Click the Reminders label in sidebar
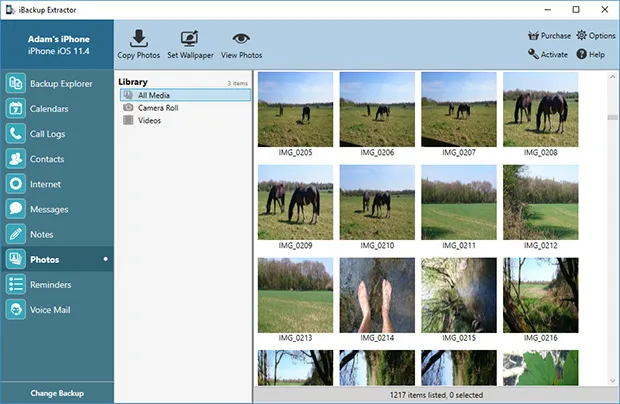The image size is (620, 404). point(51,285)
